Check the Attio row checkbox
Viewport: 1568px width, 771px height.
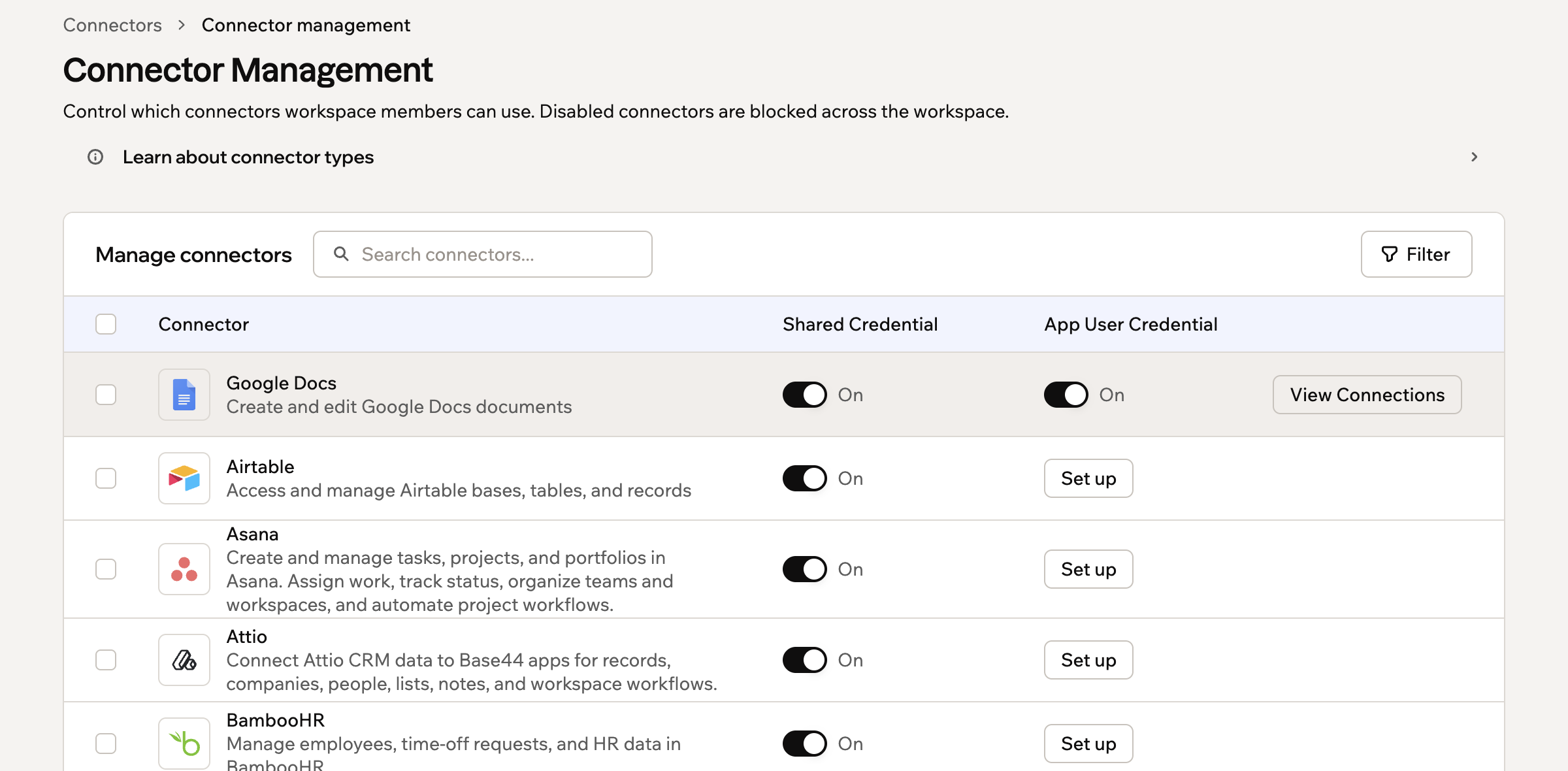(106, 660)
